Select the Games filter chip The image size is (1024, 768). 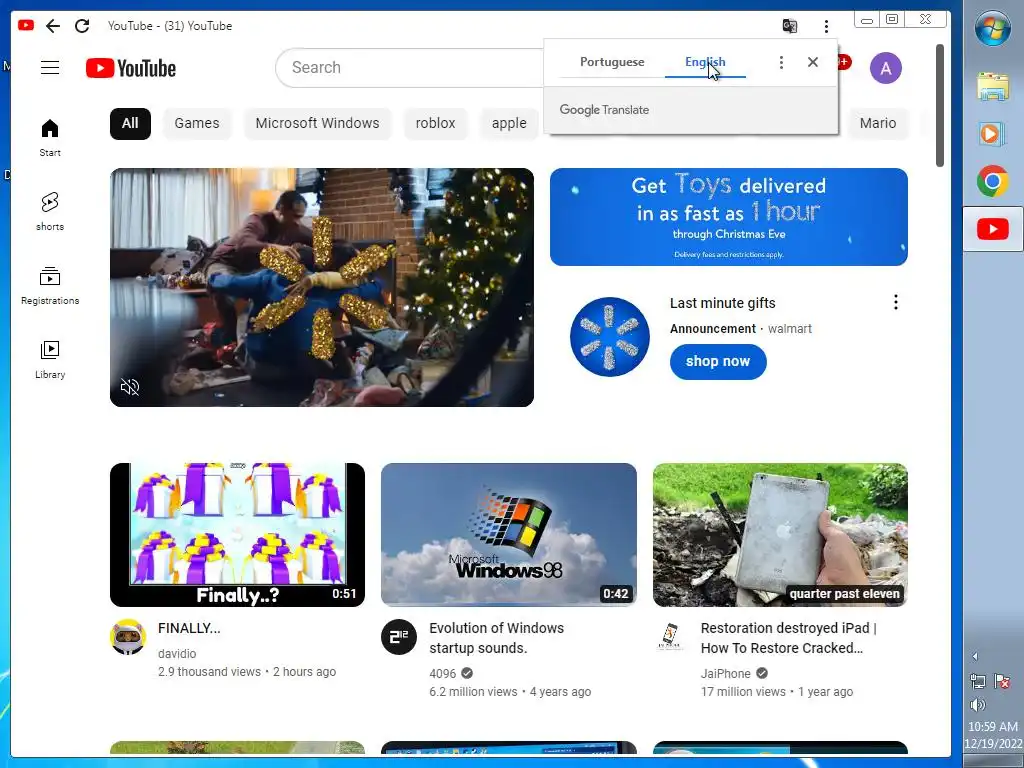tap(197, 123)
